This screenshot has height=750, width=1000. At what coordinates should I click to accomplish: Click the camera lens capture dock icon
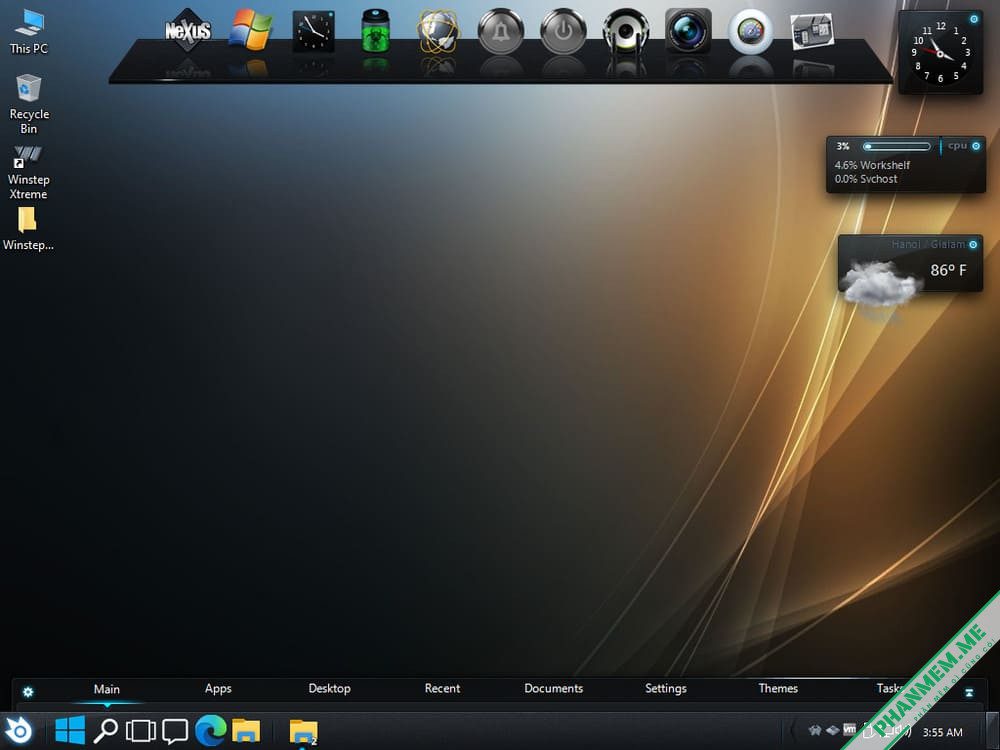(x=688, y=31)
